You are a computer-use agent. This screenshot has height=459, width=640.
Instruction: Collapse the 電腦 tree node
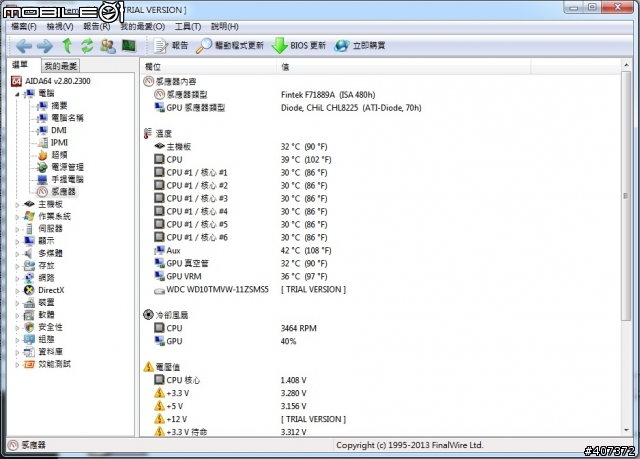point(17,94)
